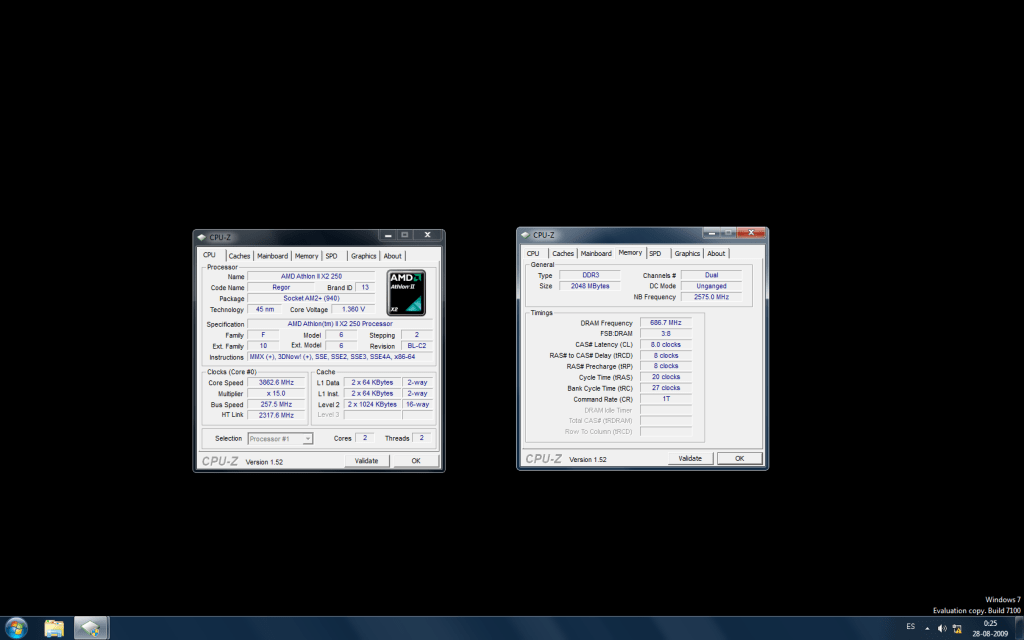Select Mainboard tab in left CPU-Z window
Image resolution: width=1024 pixels, height=640 pixels.
tap(272, 256)
